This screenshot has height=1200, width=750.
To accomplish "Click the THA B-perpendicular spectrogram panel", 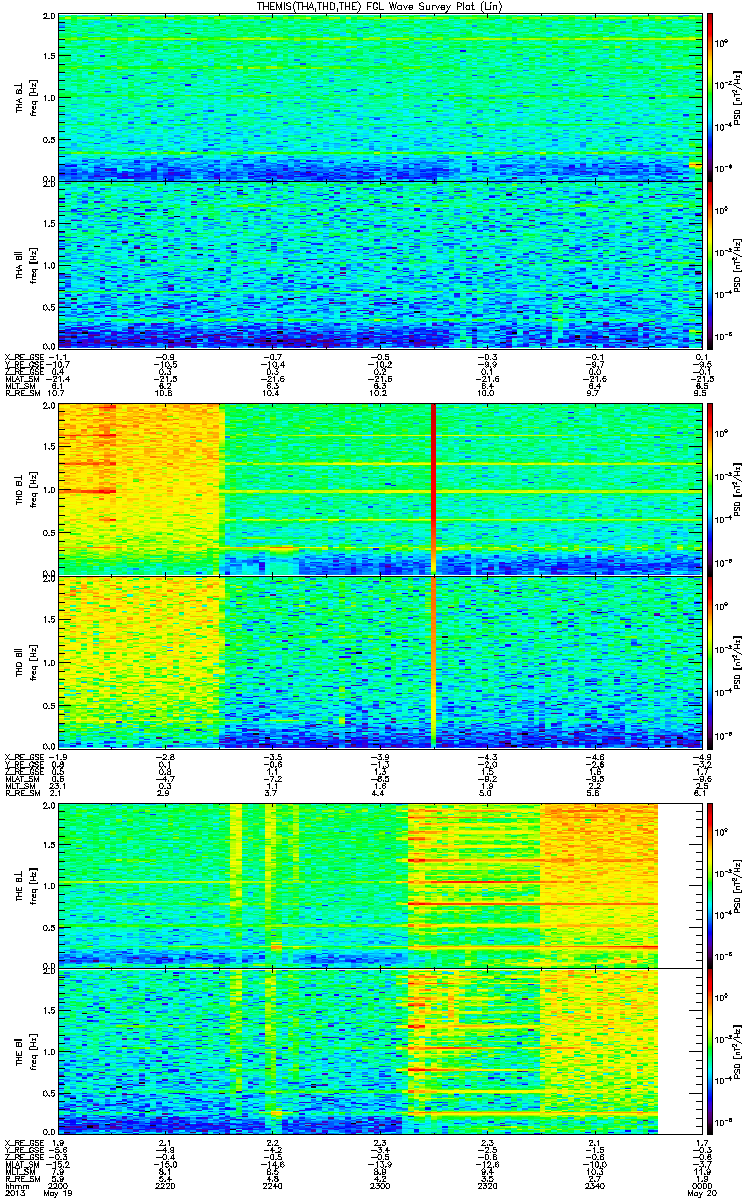I will pos(380,97).
